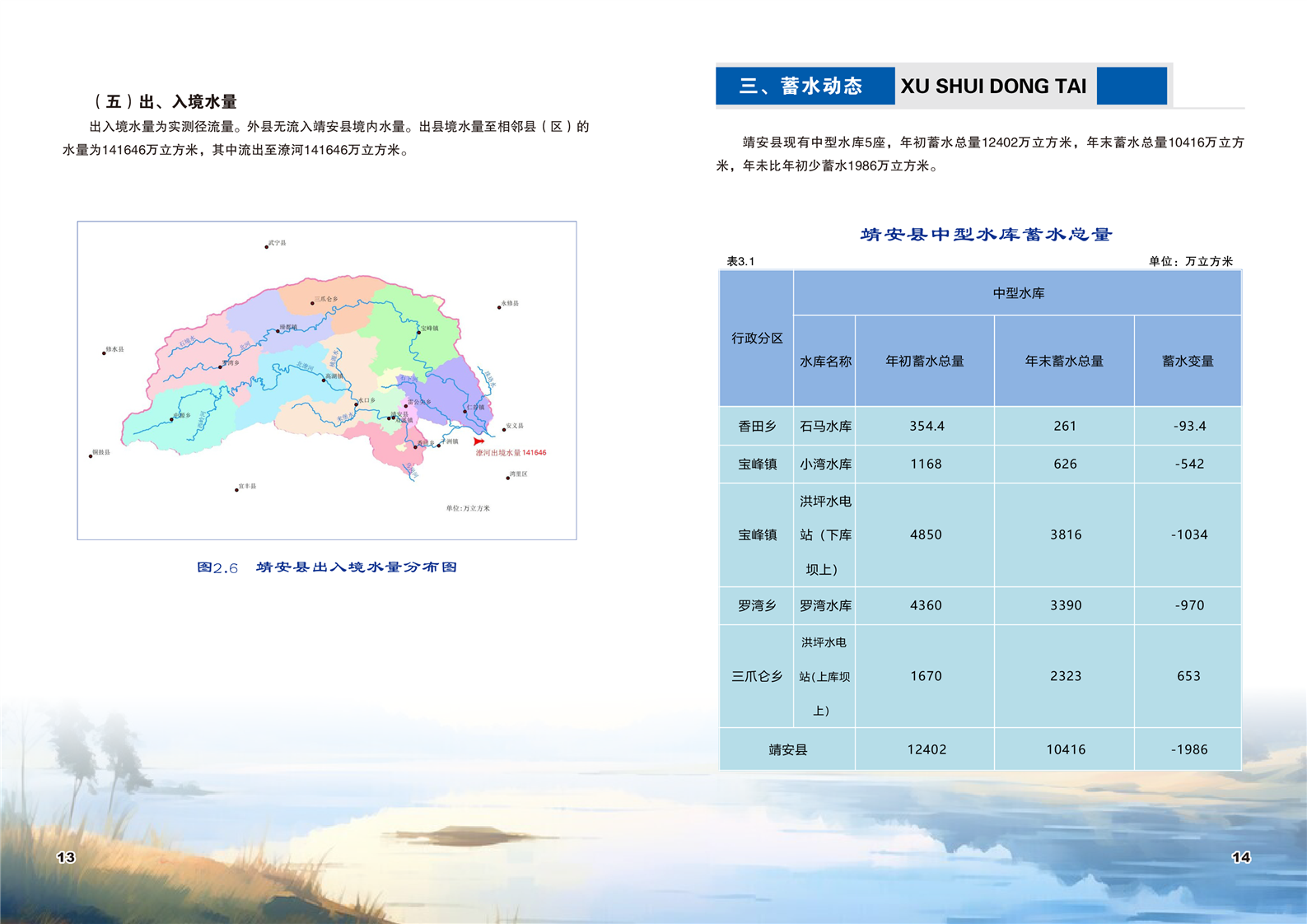
Task: Click the 湾里区 location dot
Action: 507,478
